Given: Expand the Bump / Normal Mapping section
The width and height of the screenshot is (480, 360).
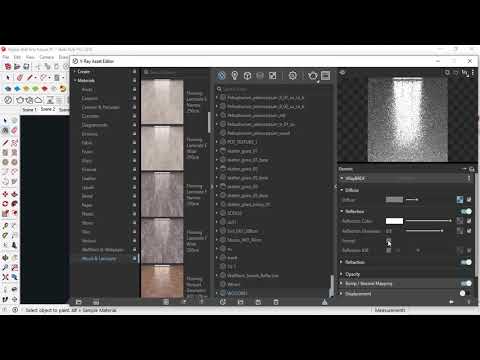Looking at the screenshot, I should click(341, 283).
